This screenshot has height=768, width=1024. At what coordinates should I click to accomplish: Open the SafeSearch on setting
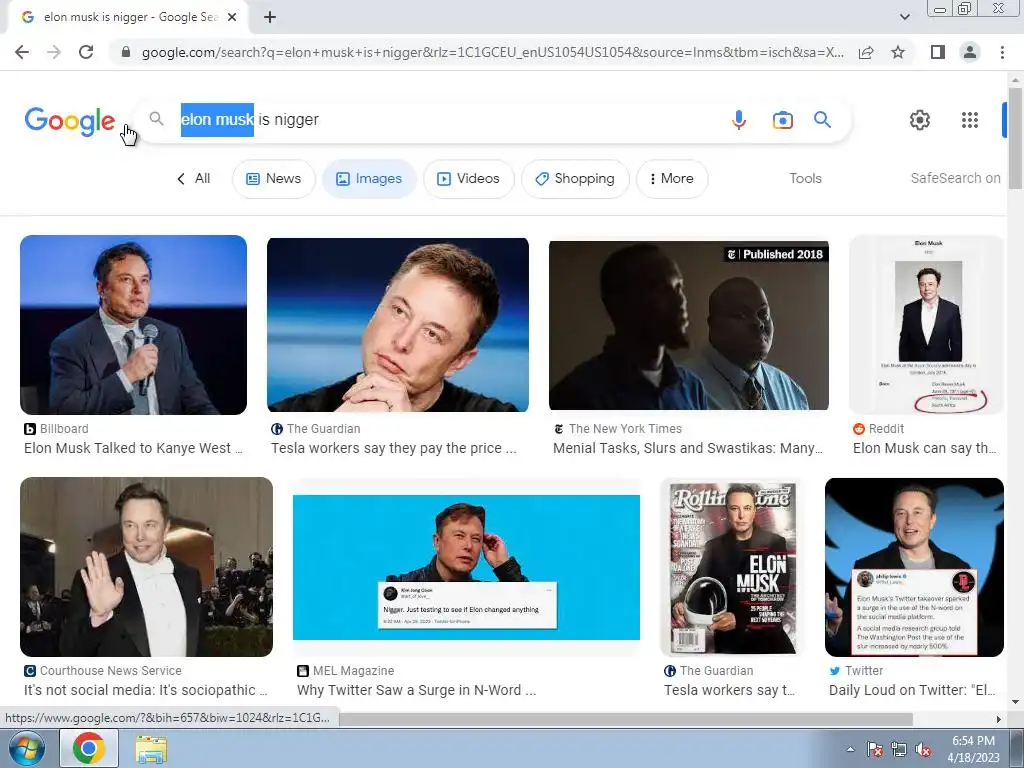click(955, 178)
